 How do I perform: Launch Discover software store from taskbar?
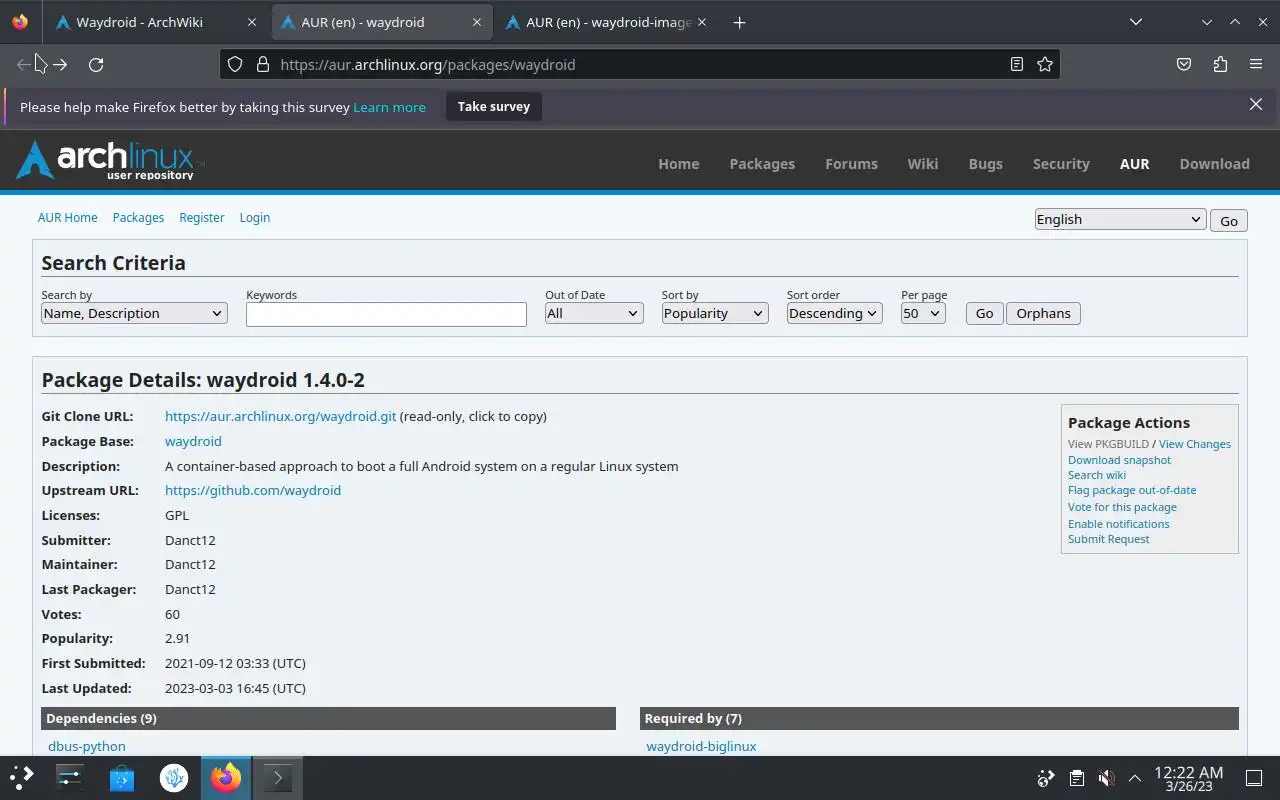click(122, 777)
